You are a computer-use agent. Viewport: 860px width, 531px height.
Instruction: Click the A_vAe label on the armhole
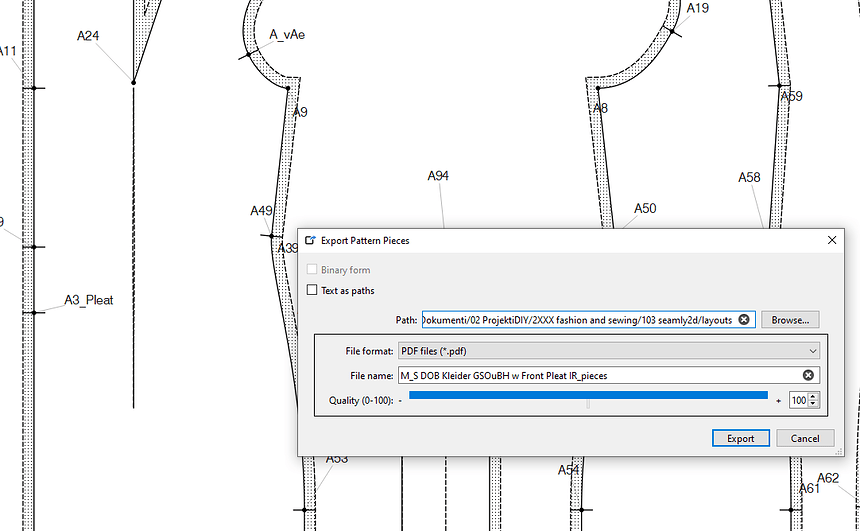tap(287, 35)
